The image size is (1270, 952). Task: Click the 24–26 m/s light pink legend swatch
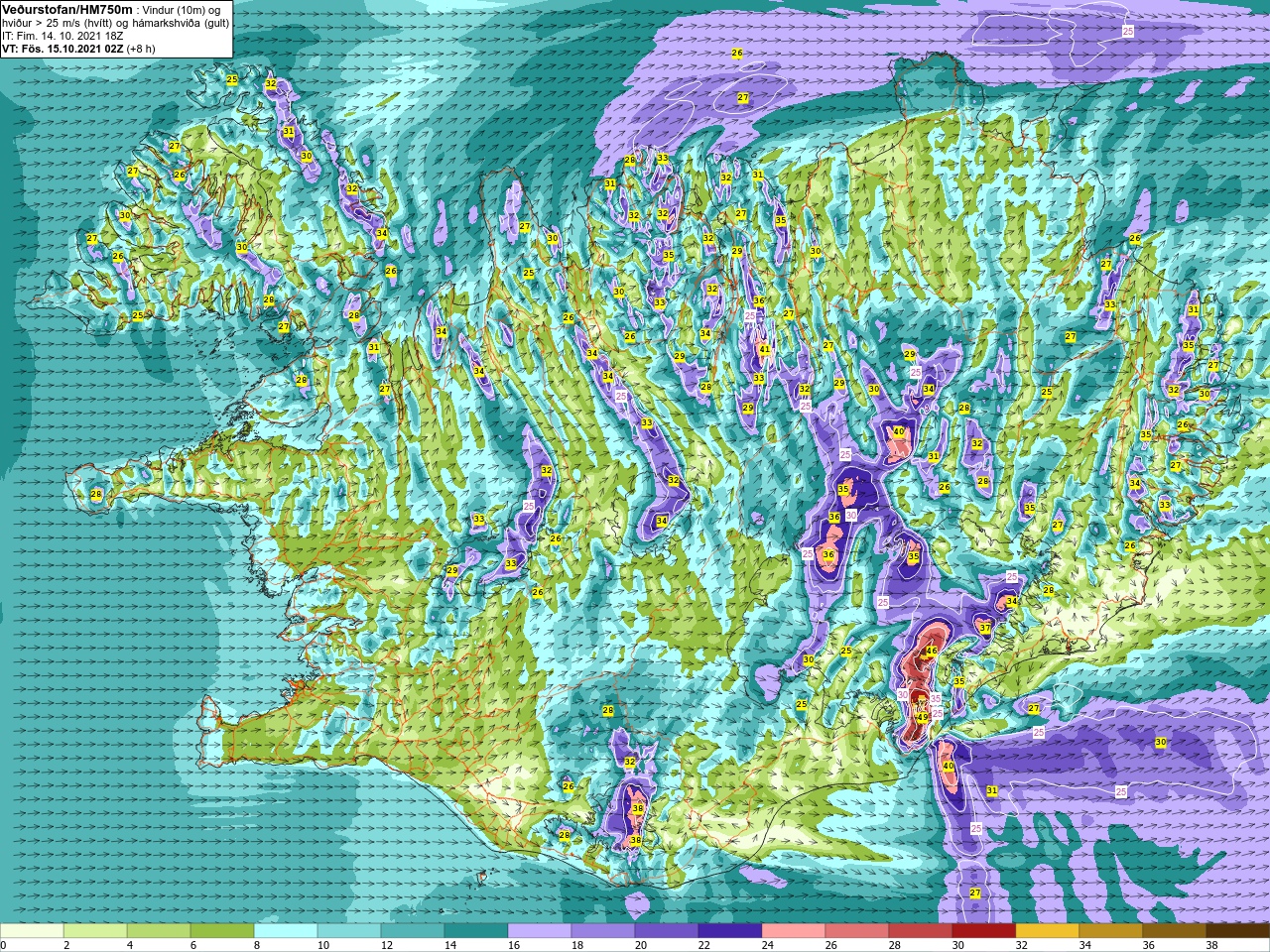794,930
